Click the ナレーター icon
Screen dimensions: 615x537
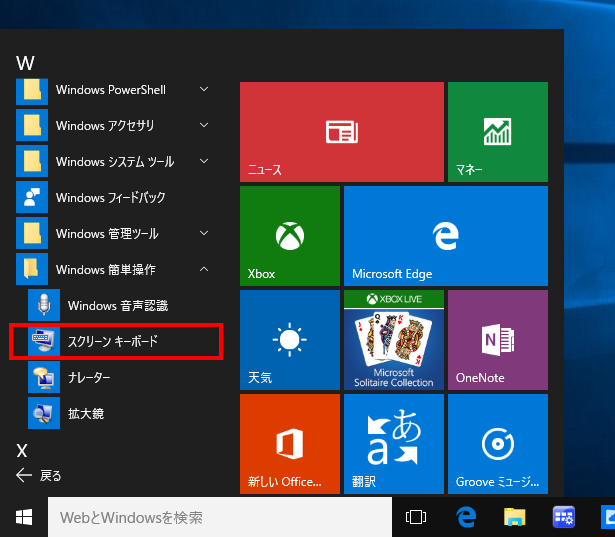click(x=44, y=377)
